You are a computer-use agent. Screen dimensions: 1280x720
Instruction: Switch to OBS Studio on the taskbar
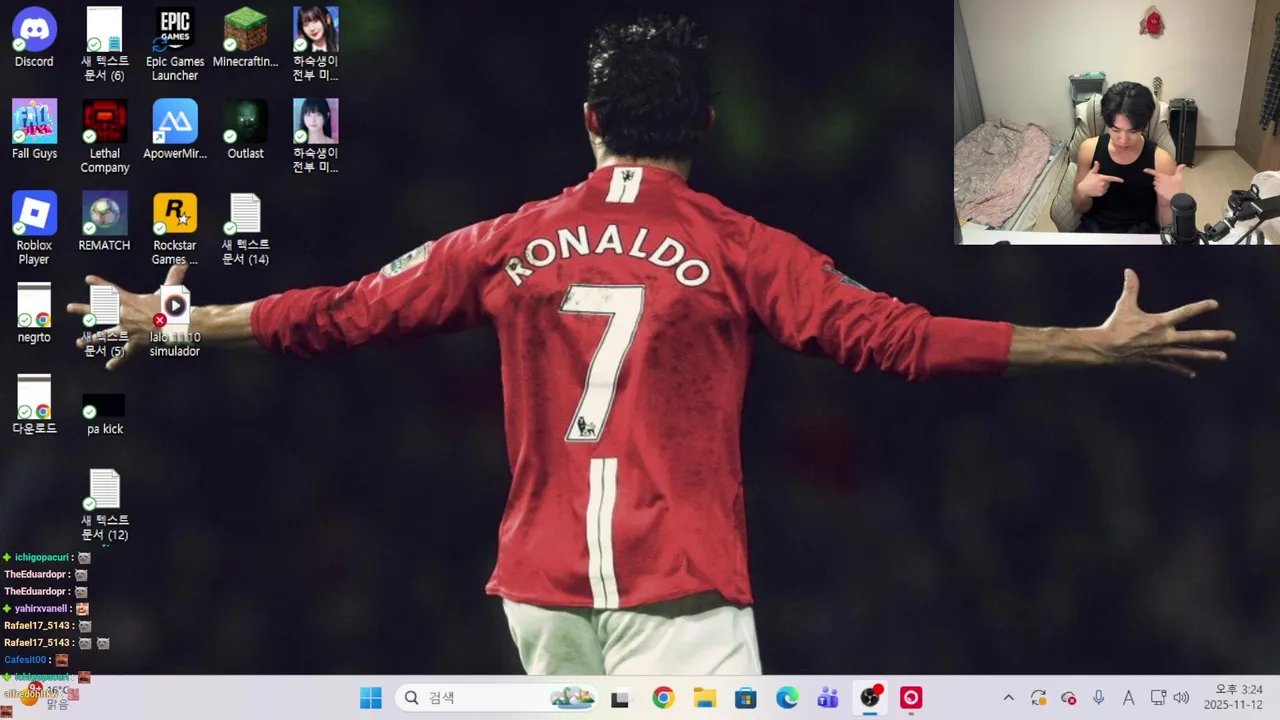pos(870,697)
